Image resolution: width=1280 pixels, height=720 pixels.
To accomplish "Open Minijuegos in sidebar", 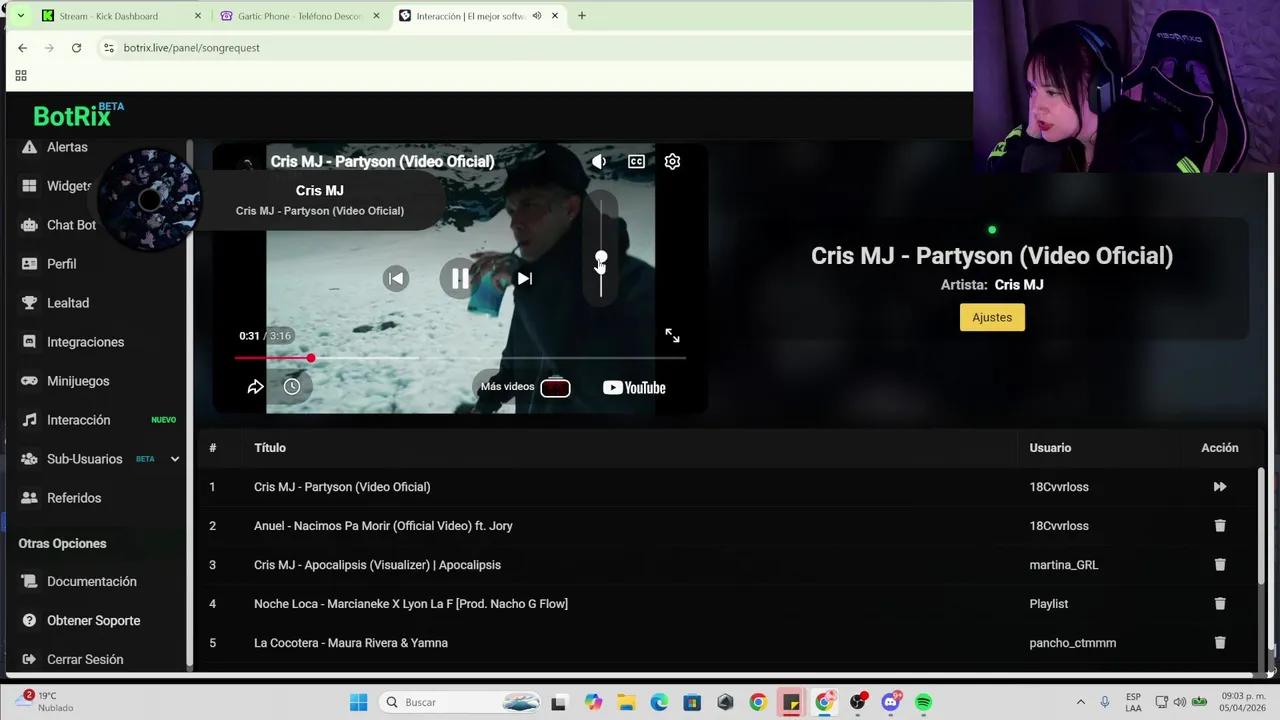I will pos(78,381).
